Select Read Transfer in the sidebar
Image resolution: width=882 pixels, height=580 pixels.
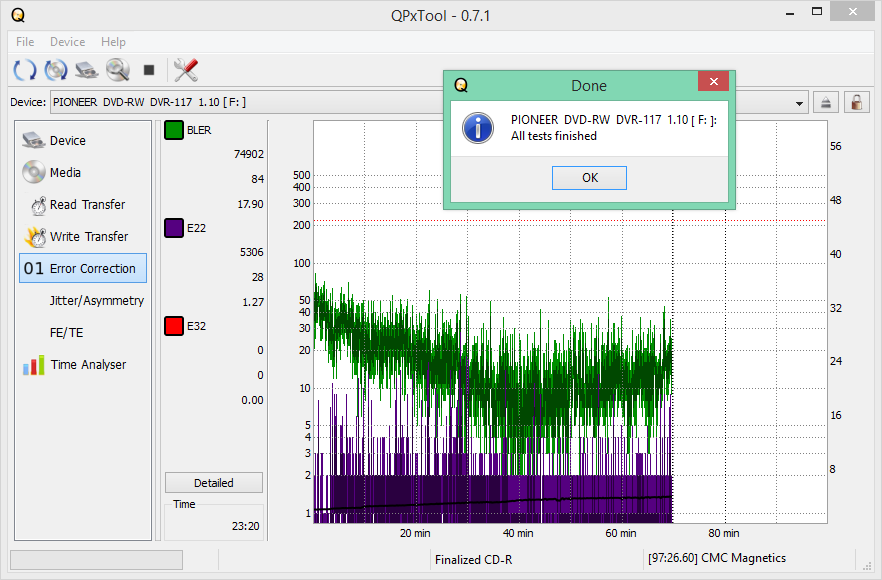coord(83,205)
